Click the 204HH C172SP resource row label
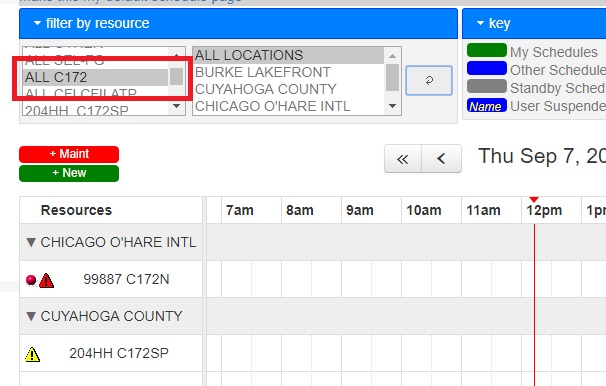 coord(119,353)
